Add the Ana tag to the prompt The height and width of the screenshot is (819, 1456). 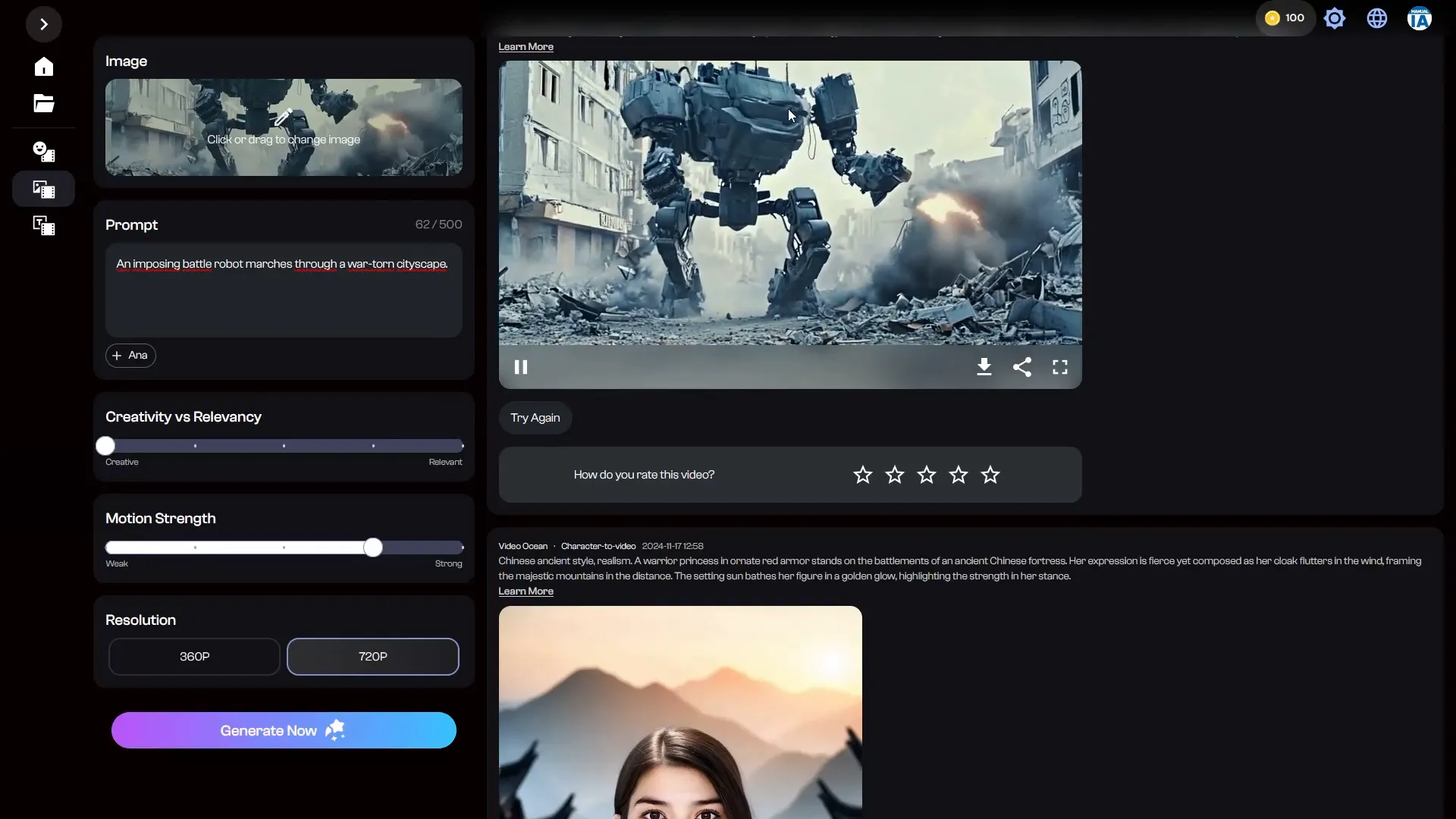tap(130, 356)
